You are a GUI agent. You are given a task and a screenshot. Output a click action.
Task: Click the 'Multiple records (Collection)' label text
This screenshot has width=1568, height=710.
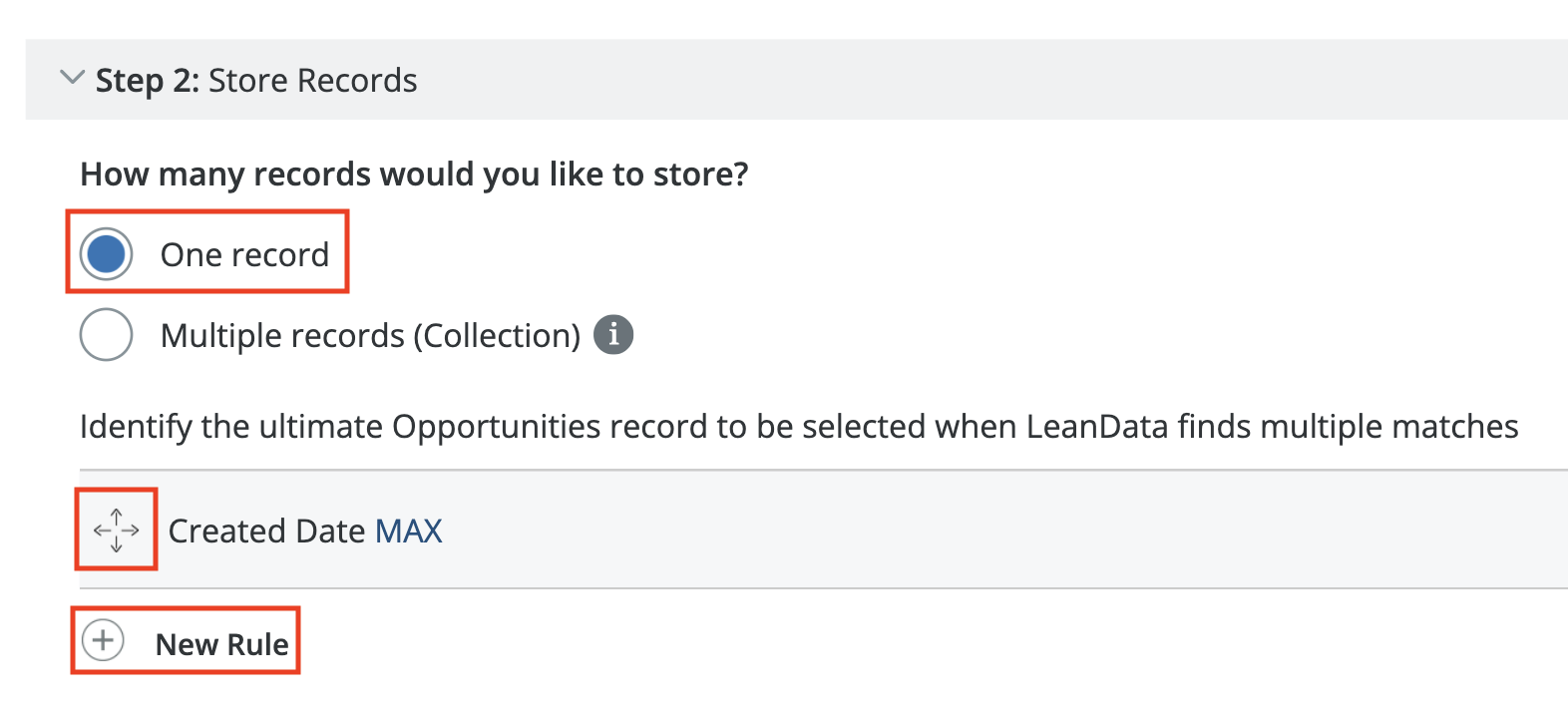click(x=369, y=336)
